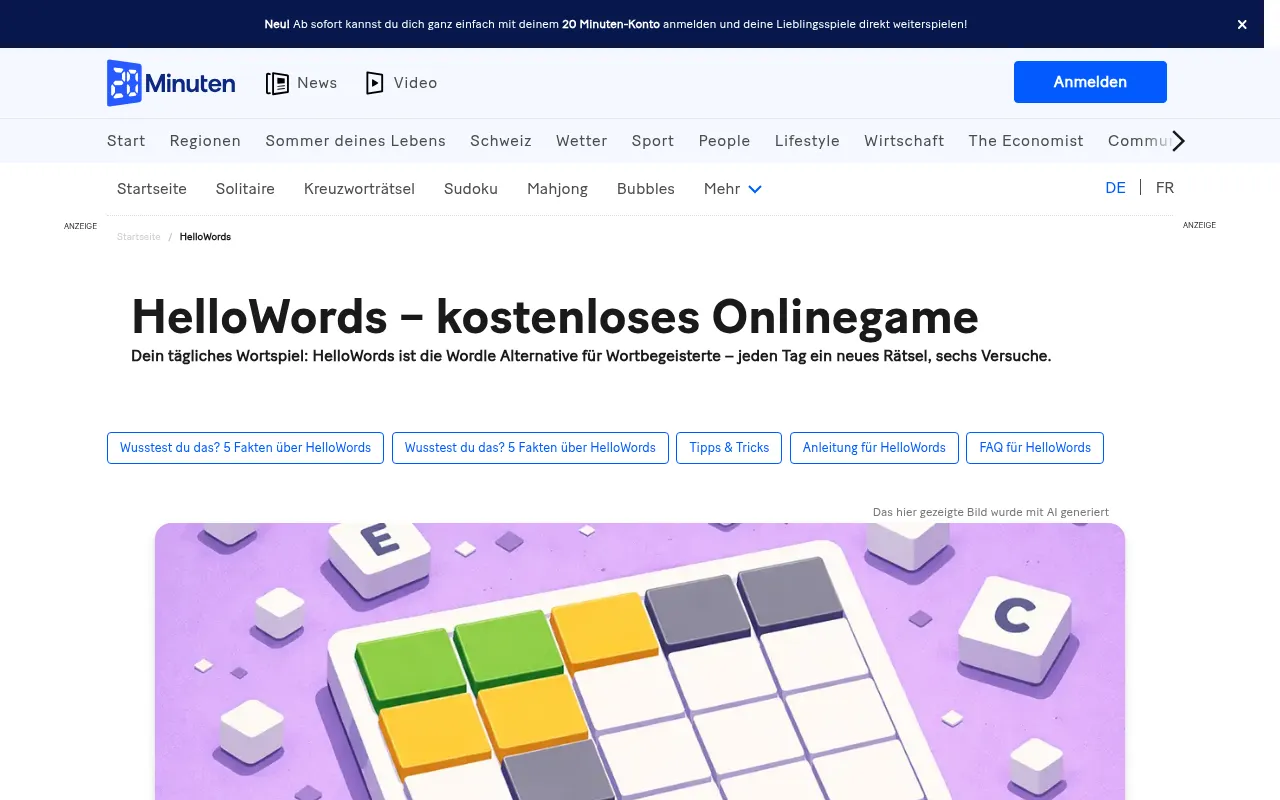Open the Sudoku game tab
Screen dimensions: 1280x800
click(471, 189)
